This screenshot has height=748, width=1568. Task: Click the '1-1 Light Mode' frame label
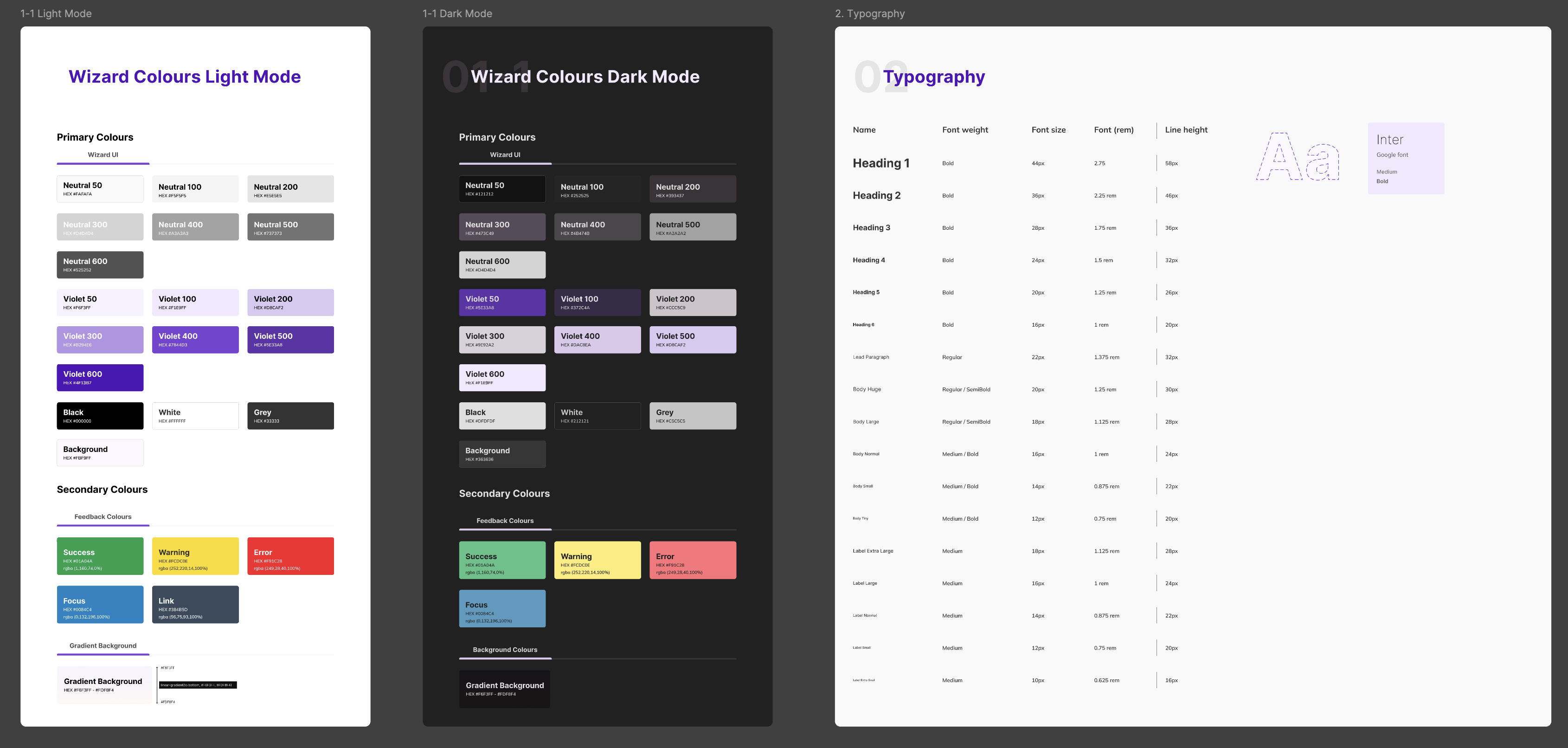(x=56, y=13)
